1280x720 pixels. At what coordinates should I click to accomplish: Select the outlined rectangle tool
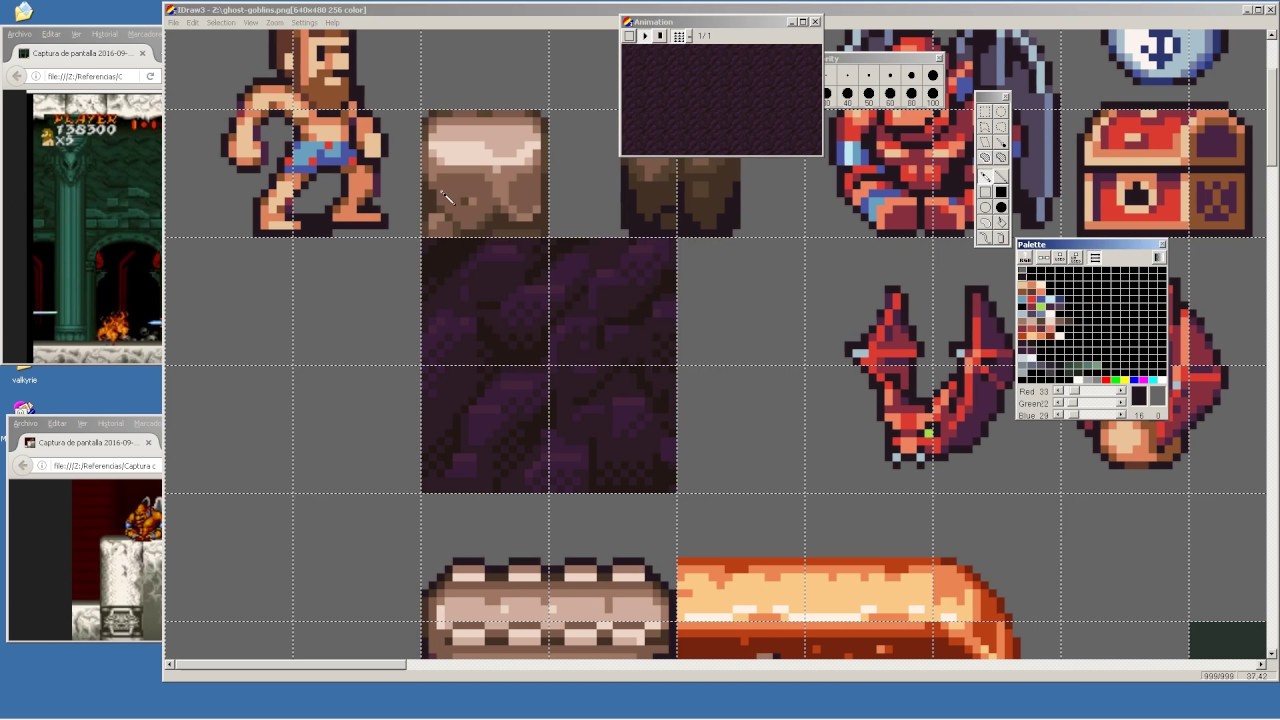(x=985, y=192)
